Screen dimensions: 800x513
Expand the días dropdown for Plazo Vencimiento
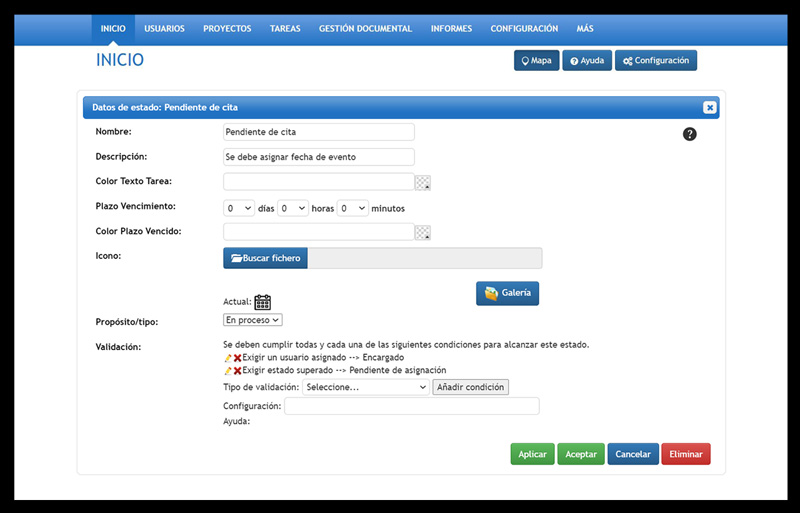coord(239,208)
